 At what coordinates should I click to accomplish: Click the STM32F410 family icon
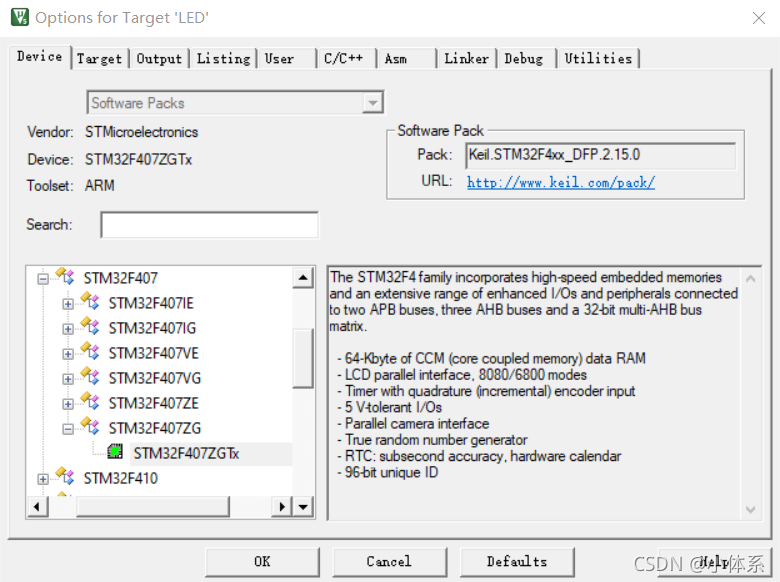point(65,477)
